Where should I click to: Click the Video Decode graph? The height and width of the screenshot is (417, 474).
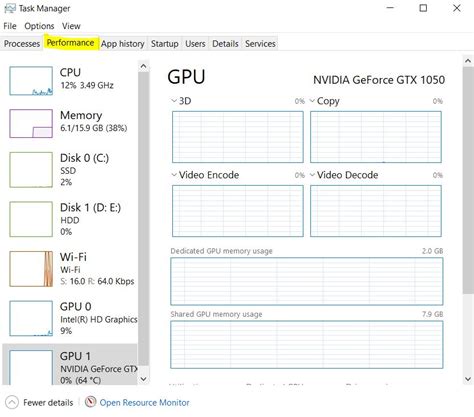(x=376, y=211)
